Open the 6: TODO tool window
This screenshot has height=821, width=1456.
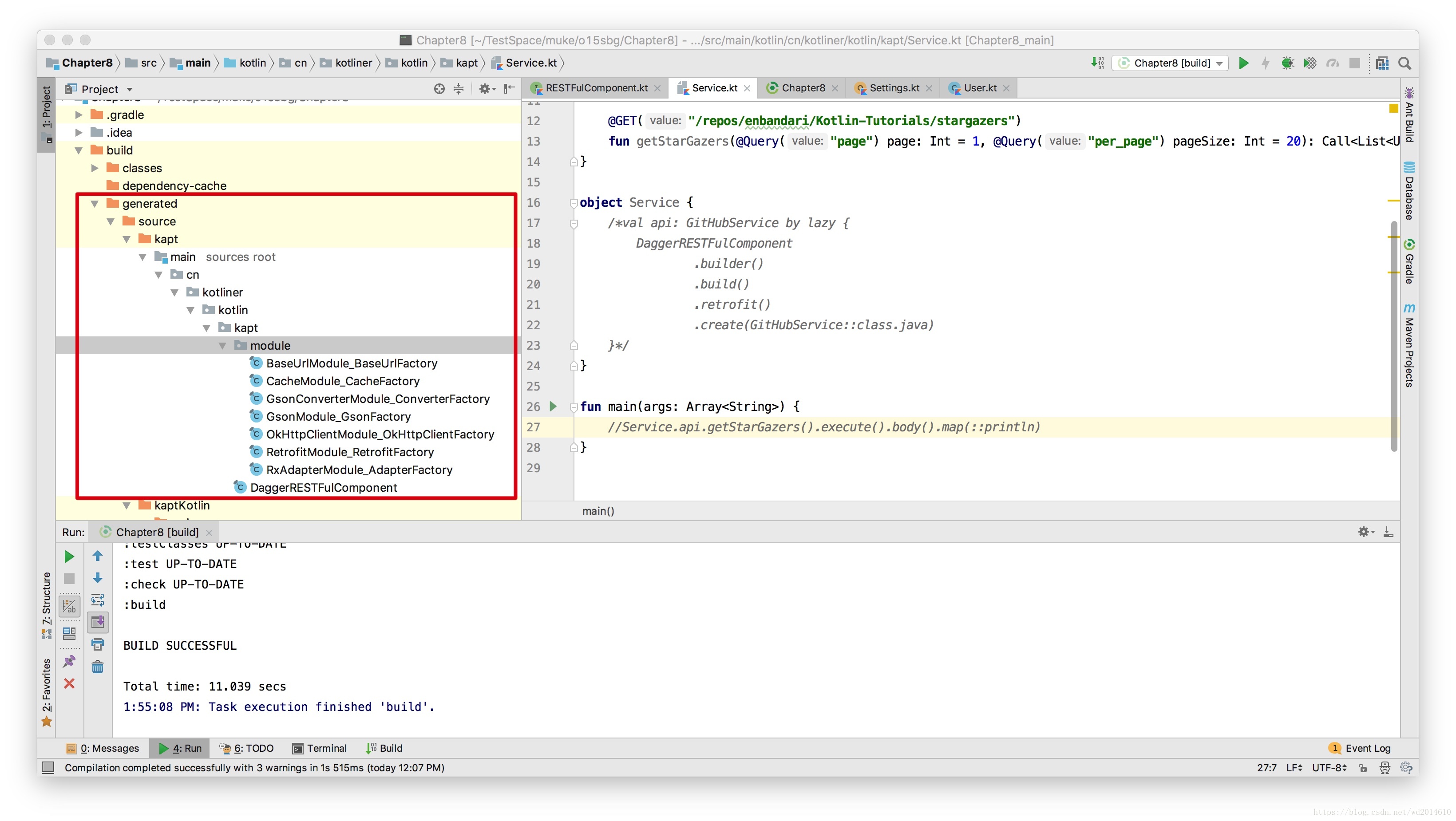point(247,748)
